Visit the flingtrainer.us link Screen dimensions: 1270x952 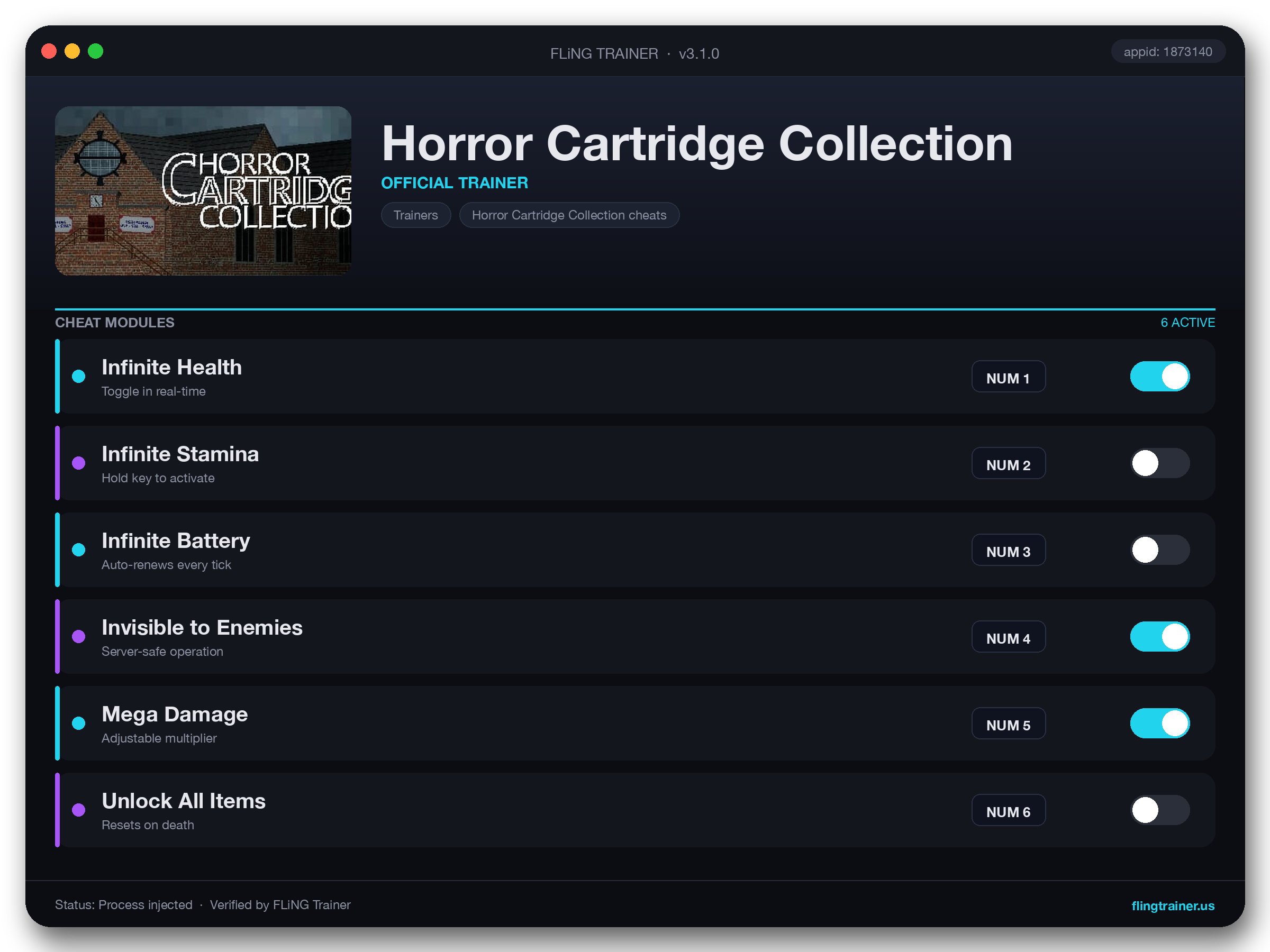pyautogui.click(x=1173, y=905)
